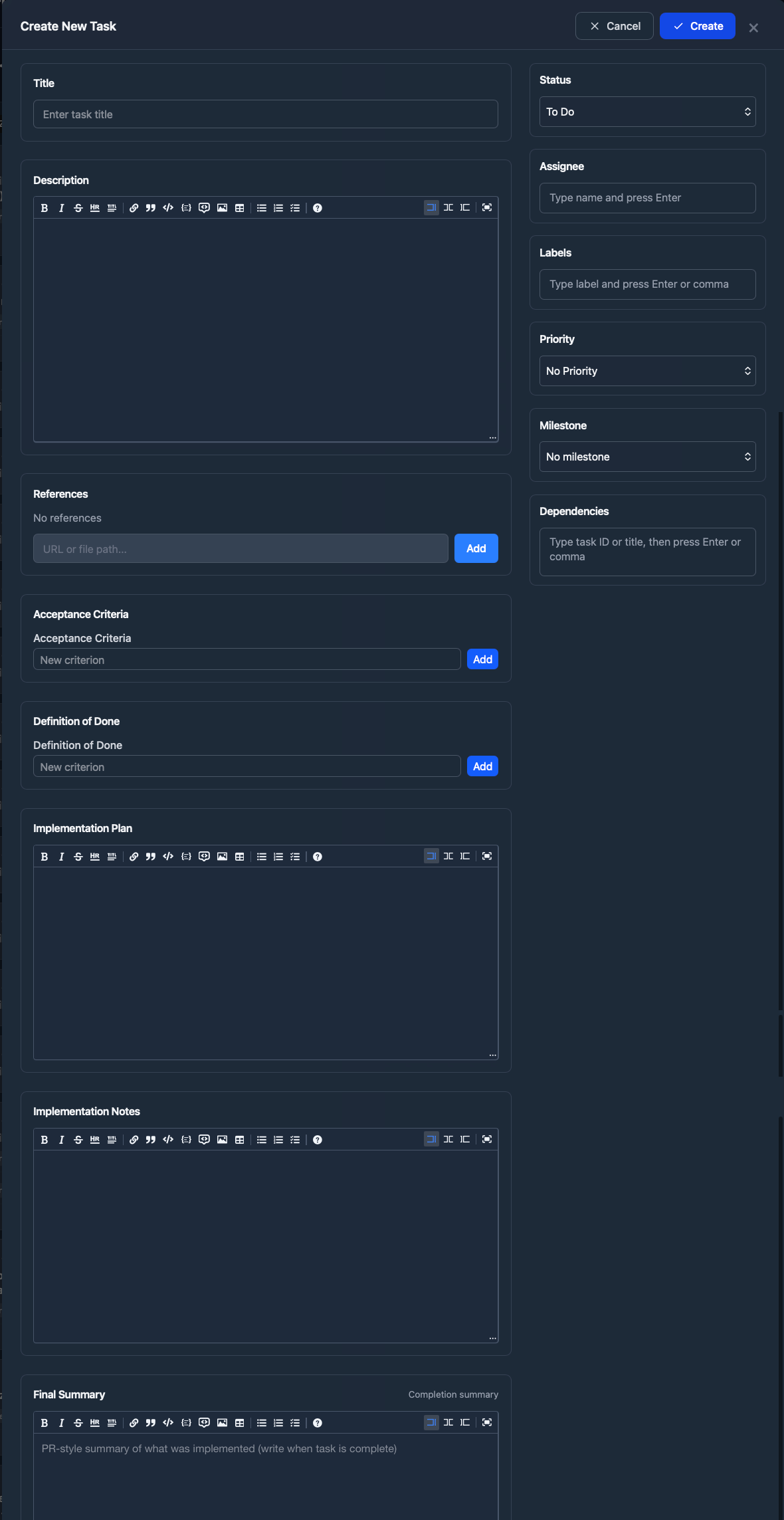Open the Milestone dropdown showing No milestone
784x1520 pixels.
(648, 457)
